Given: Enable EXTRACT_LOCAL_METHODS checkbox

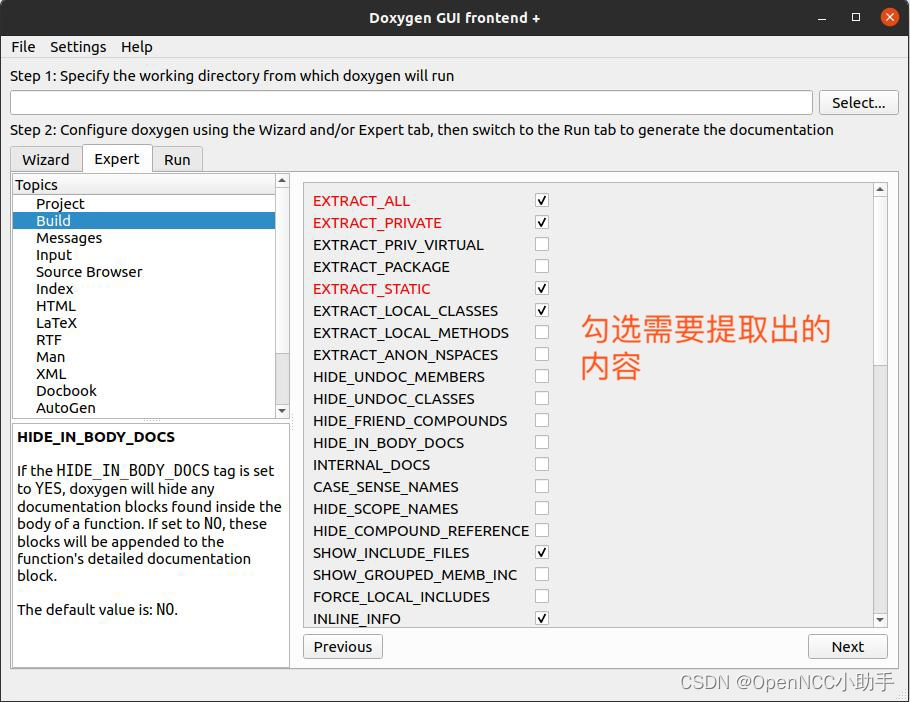Looking at the screenshot, I should (541, 332).
